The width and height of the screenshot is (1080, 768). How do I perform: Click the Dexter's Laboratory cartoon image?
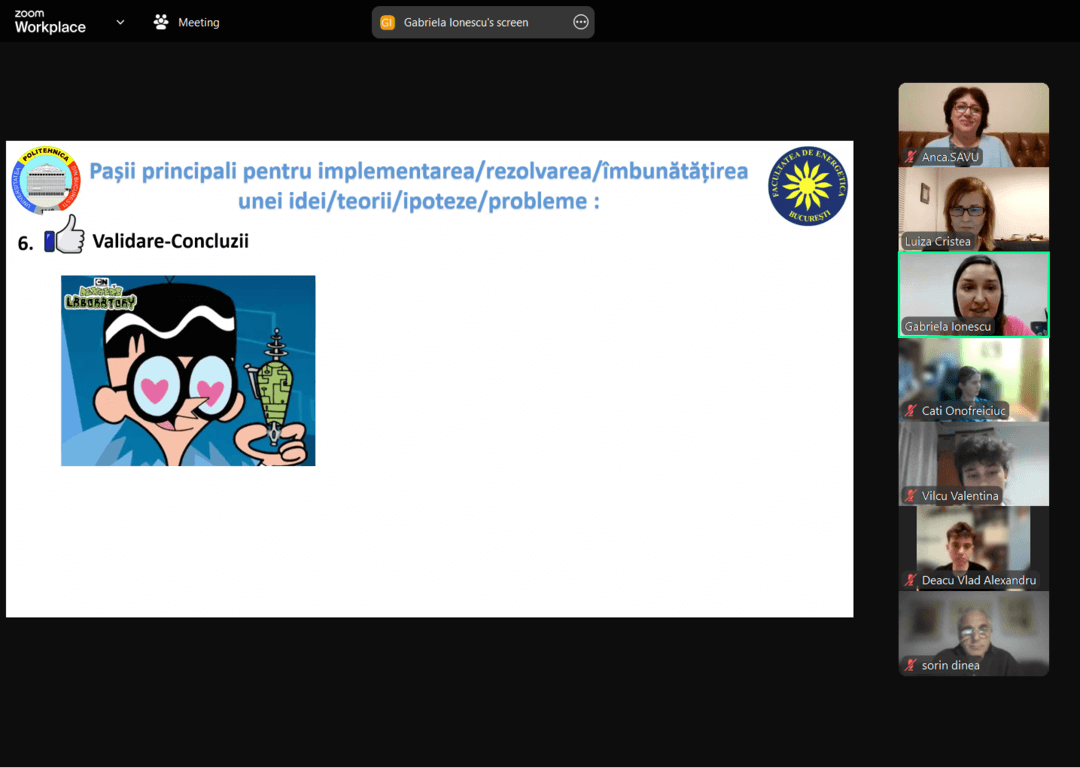click(188, 370)
